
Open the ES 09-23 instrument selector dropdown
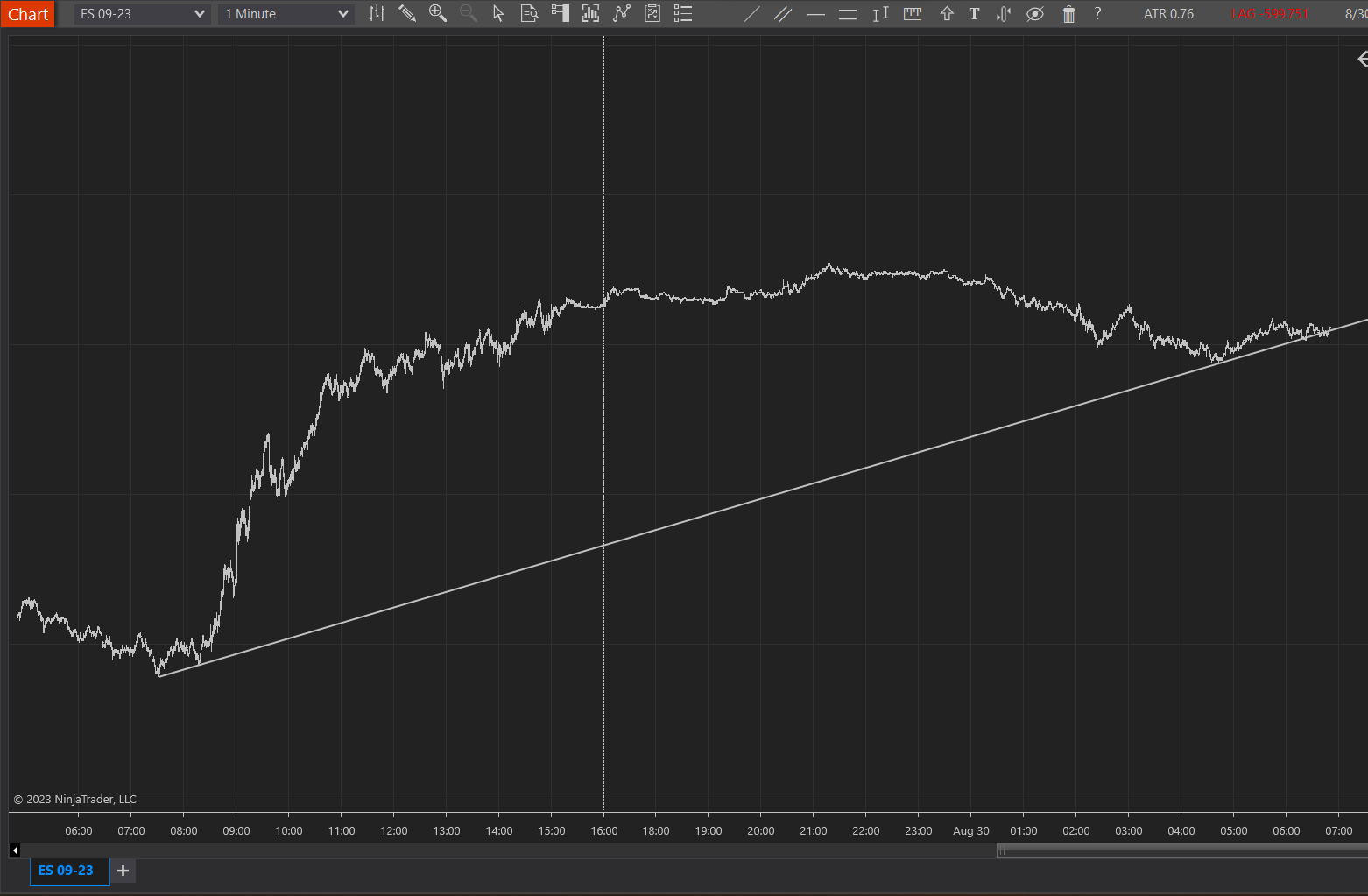click(142, 14)
